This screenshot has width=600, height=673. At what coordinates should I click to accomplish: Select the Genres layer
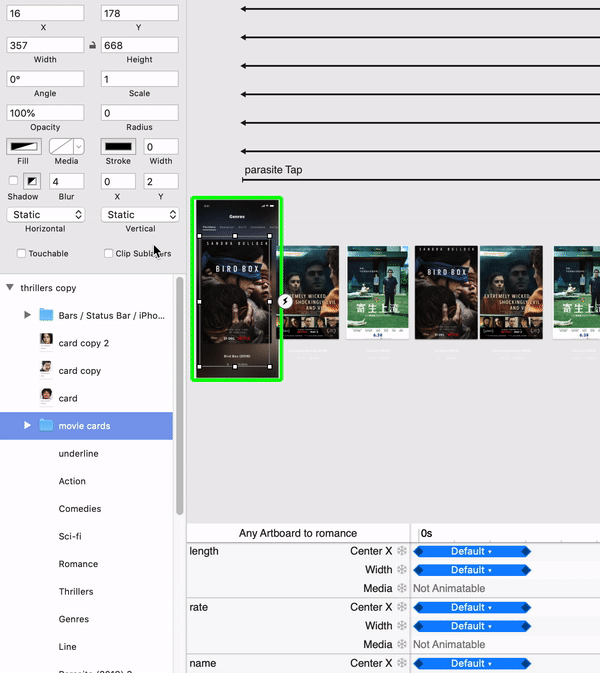point(86,619)
